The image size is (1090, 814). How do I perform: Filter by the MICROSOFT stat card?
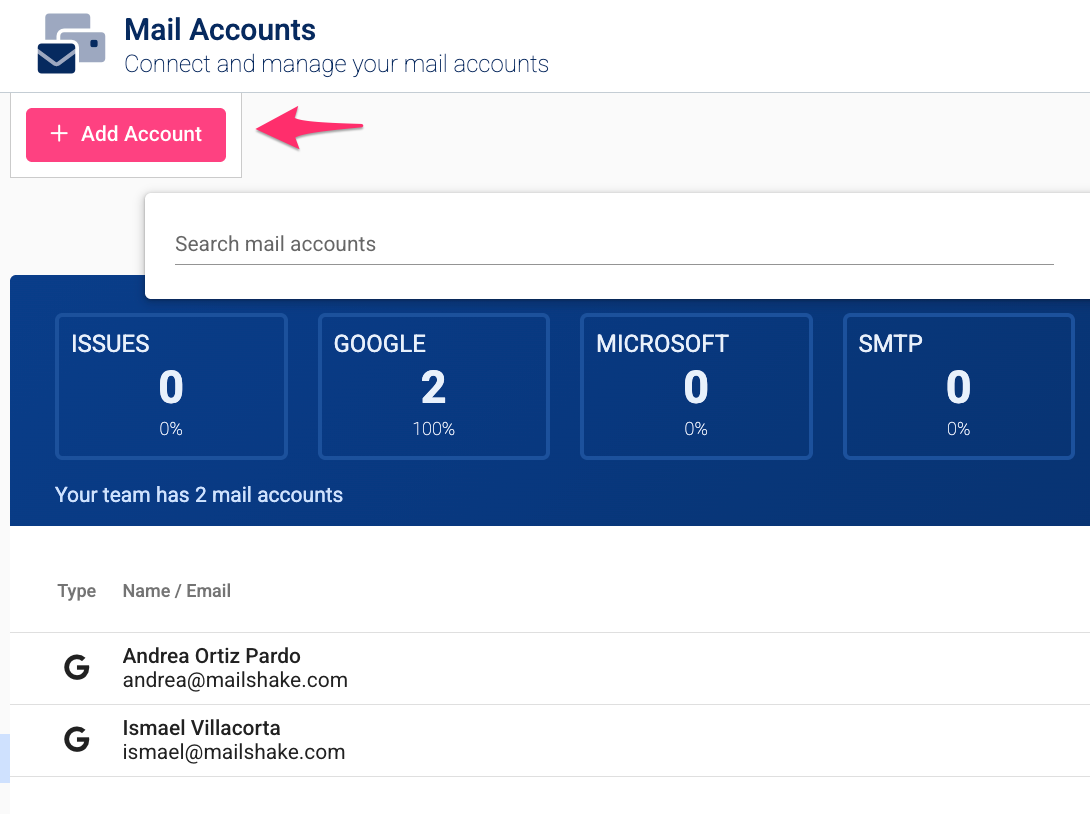coord(696,386)
